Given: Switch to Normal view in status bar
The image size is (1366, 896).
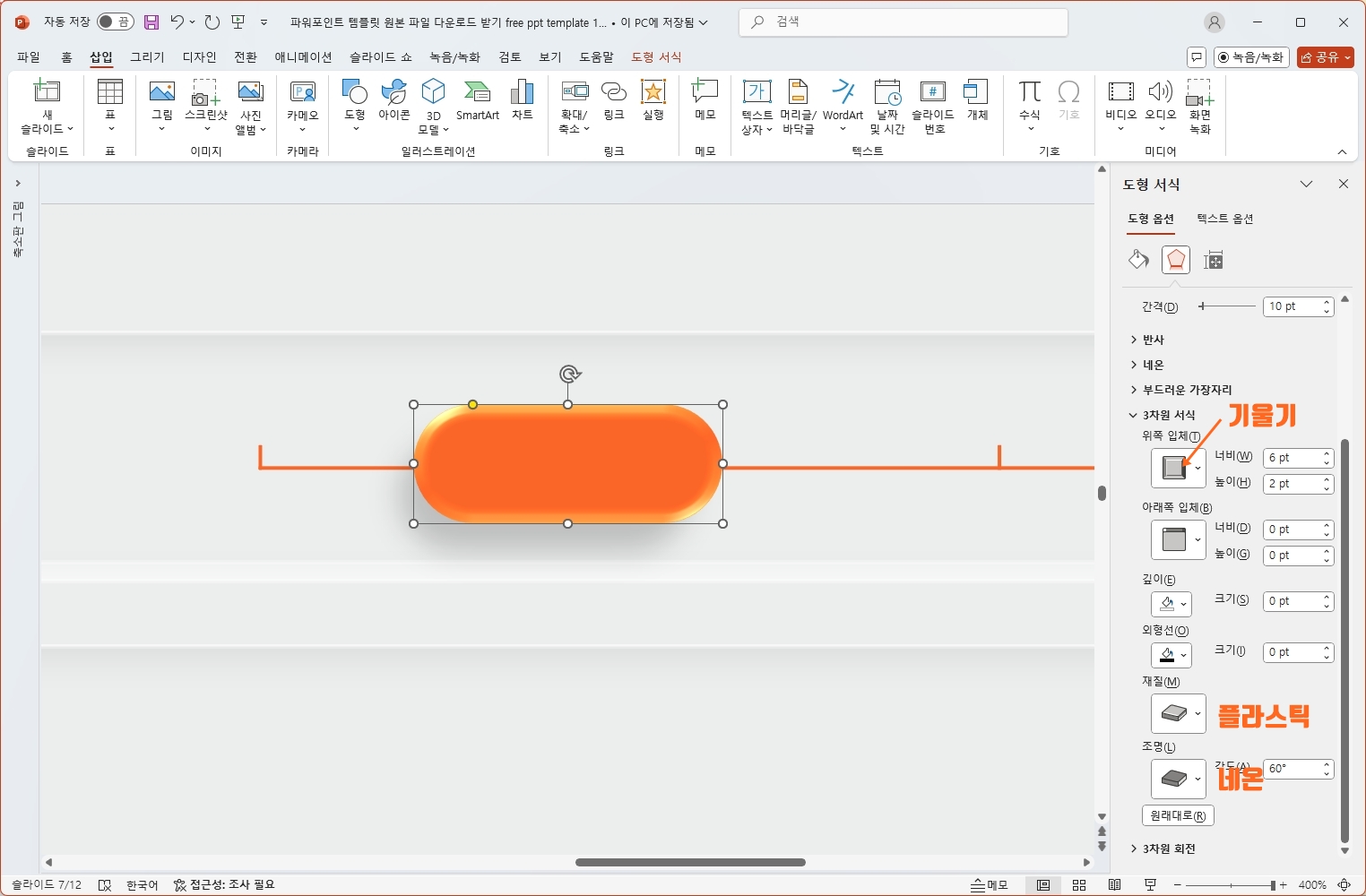Looking at the screenshot, I should 1043,885.
